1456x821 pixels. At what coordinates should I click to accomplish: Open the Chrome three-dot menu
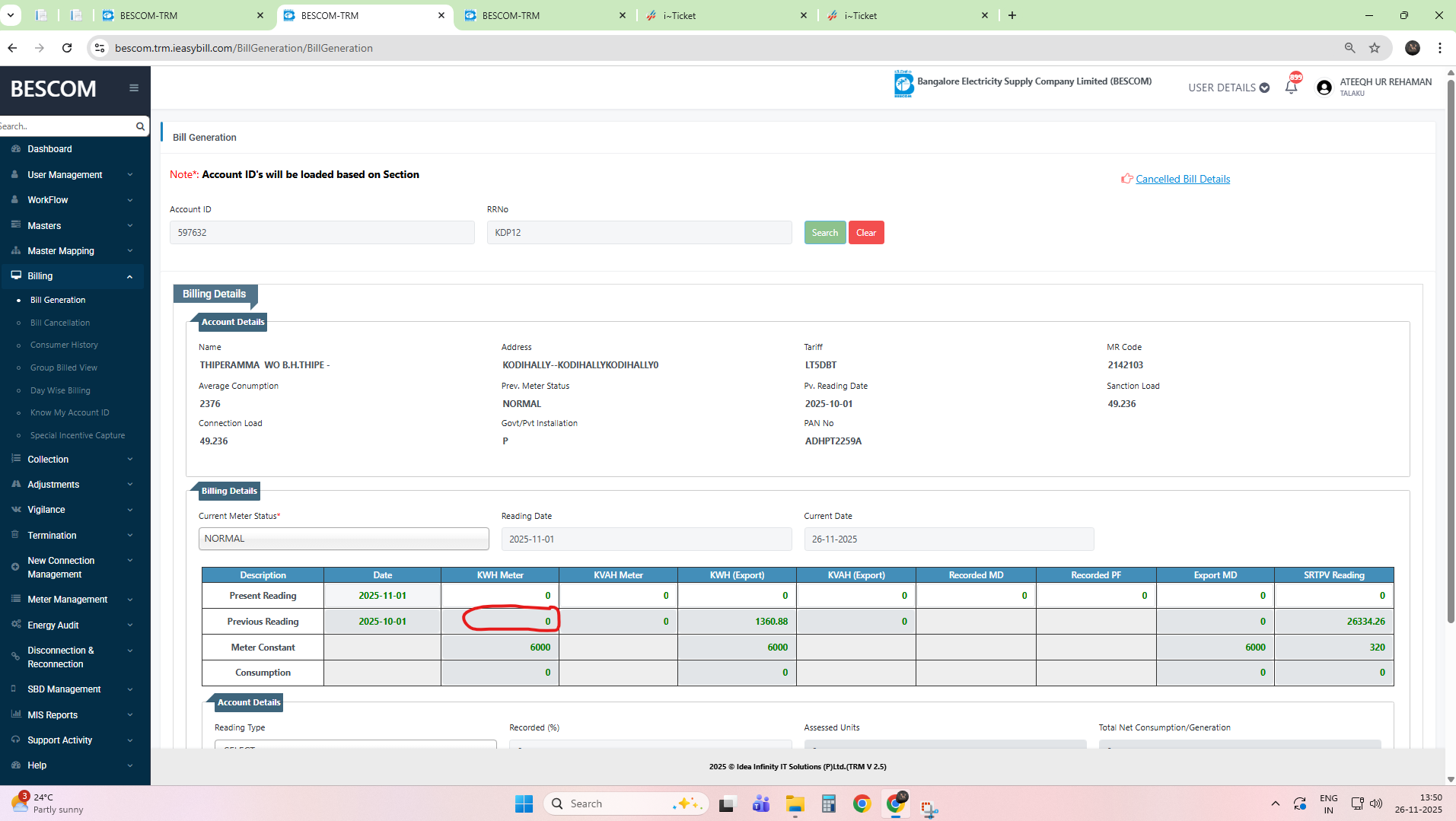1440,48
